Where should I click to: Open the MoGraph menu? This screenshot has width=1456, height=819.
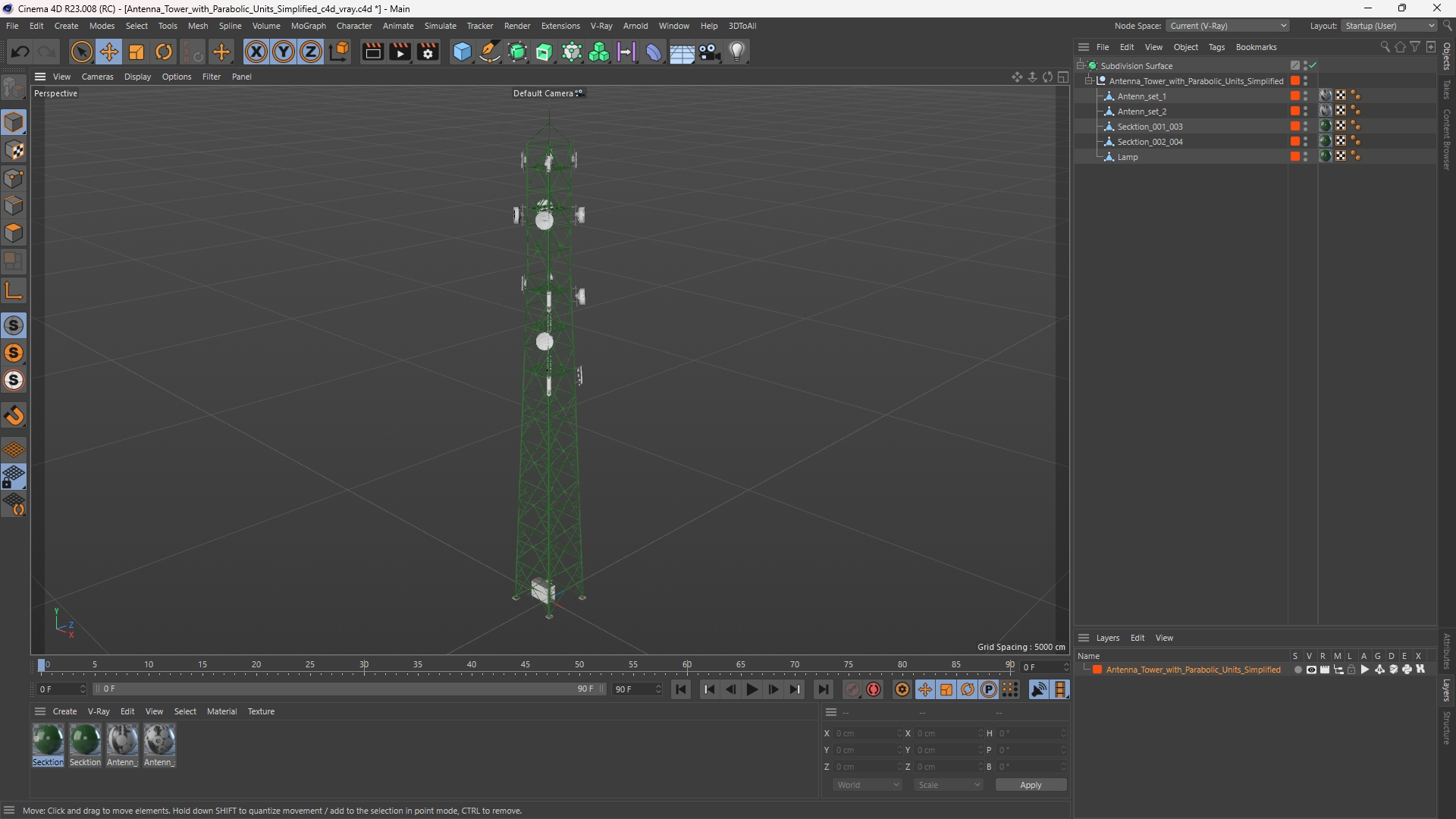(x=308, y=26)
